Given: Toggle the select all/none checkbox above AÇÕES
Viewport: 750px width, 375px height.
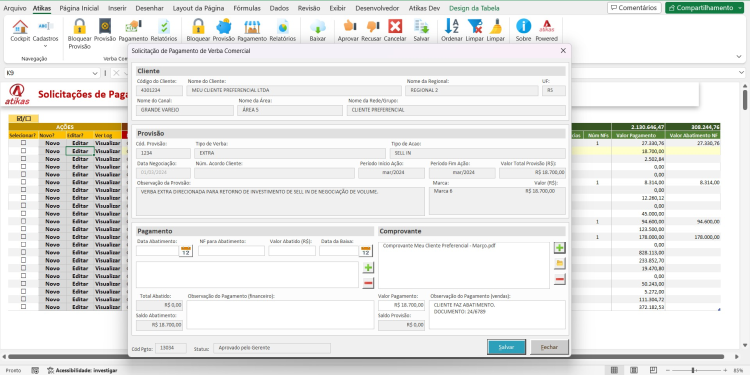Looking at the screenshot, I should pos(23,119).
